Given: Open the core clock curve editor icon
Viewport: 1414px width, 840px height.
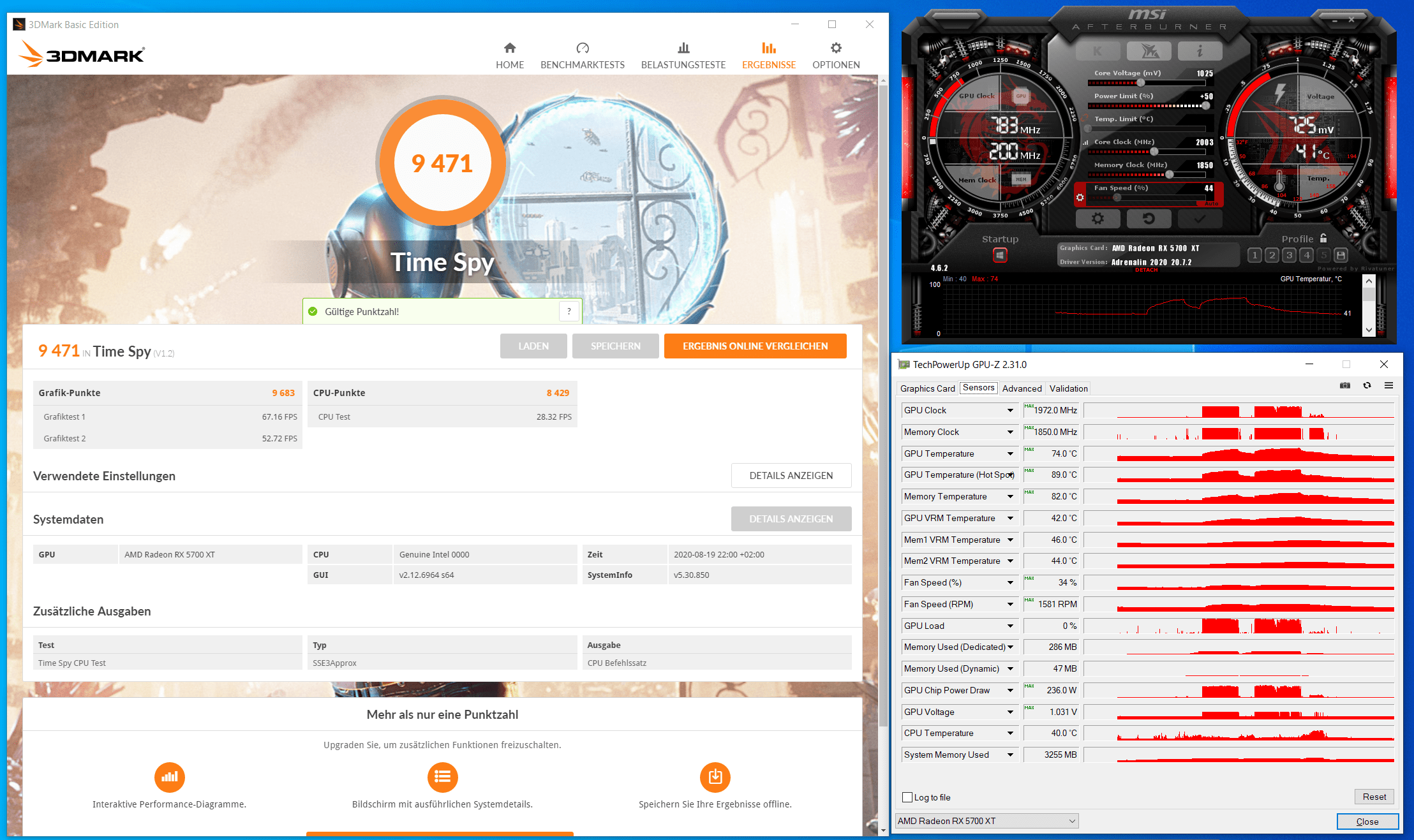Looking at the screenshot, I should 1085,142.
